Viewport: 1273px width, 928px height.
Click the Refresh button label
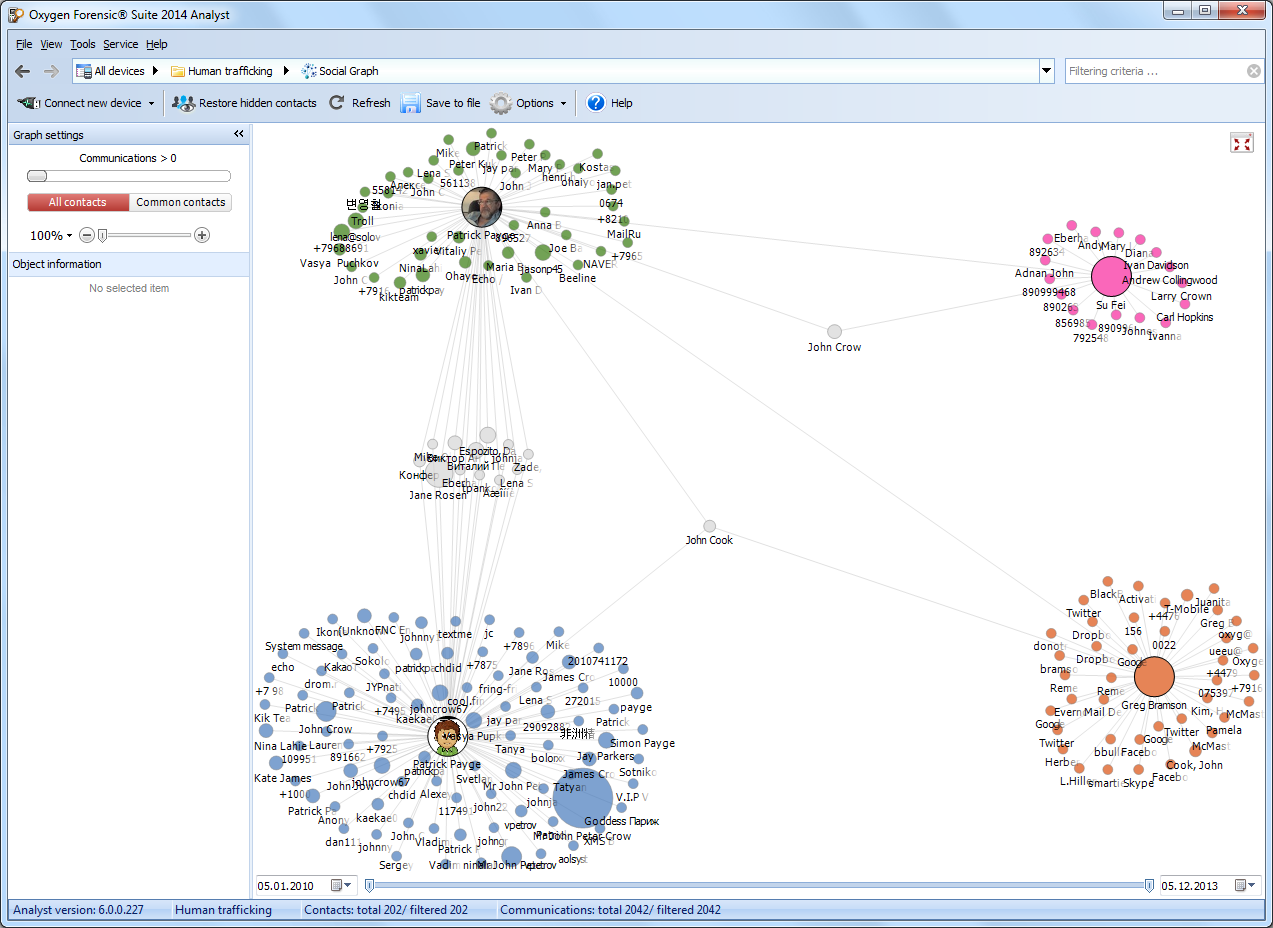(x=371, y=103)
